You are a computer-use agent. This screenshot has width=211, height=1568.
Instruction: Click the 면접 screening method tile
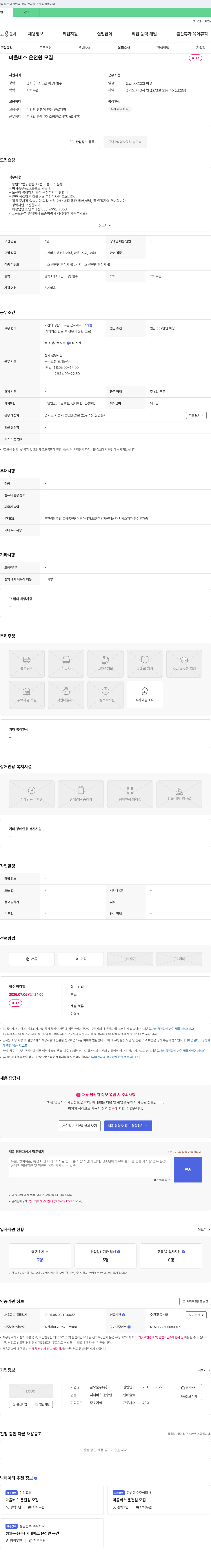[x=81, y=959]
